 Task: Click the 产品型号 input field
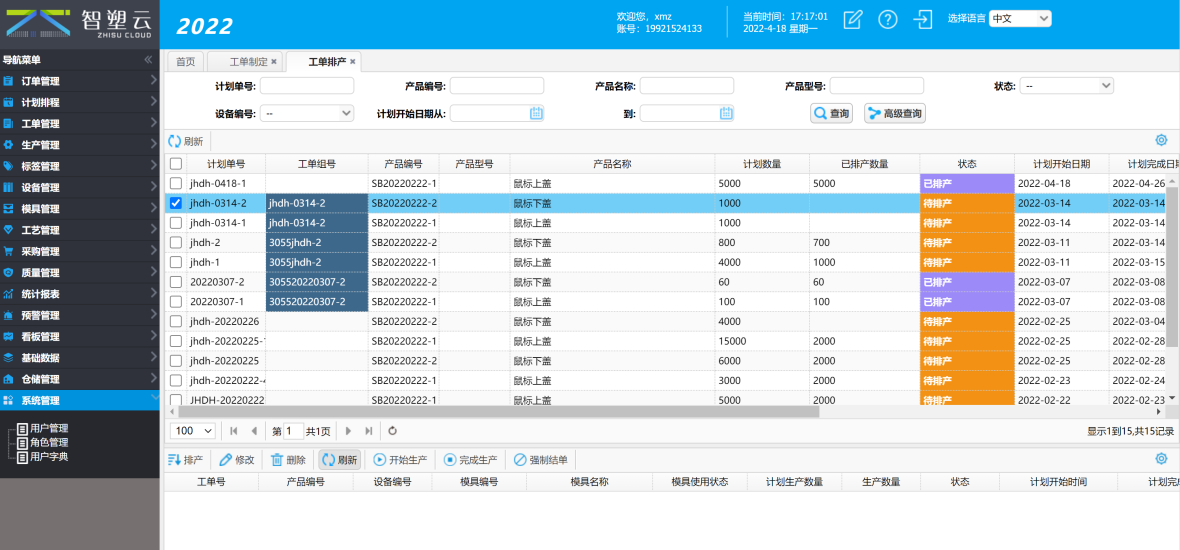point(877,87)
